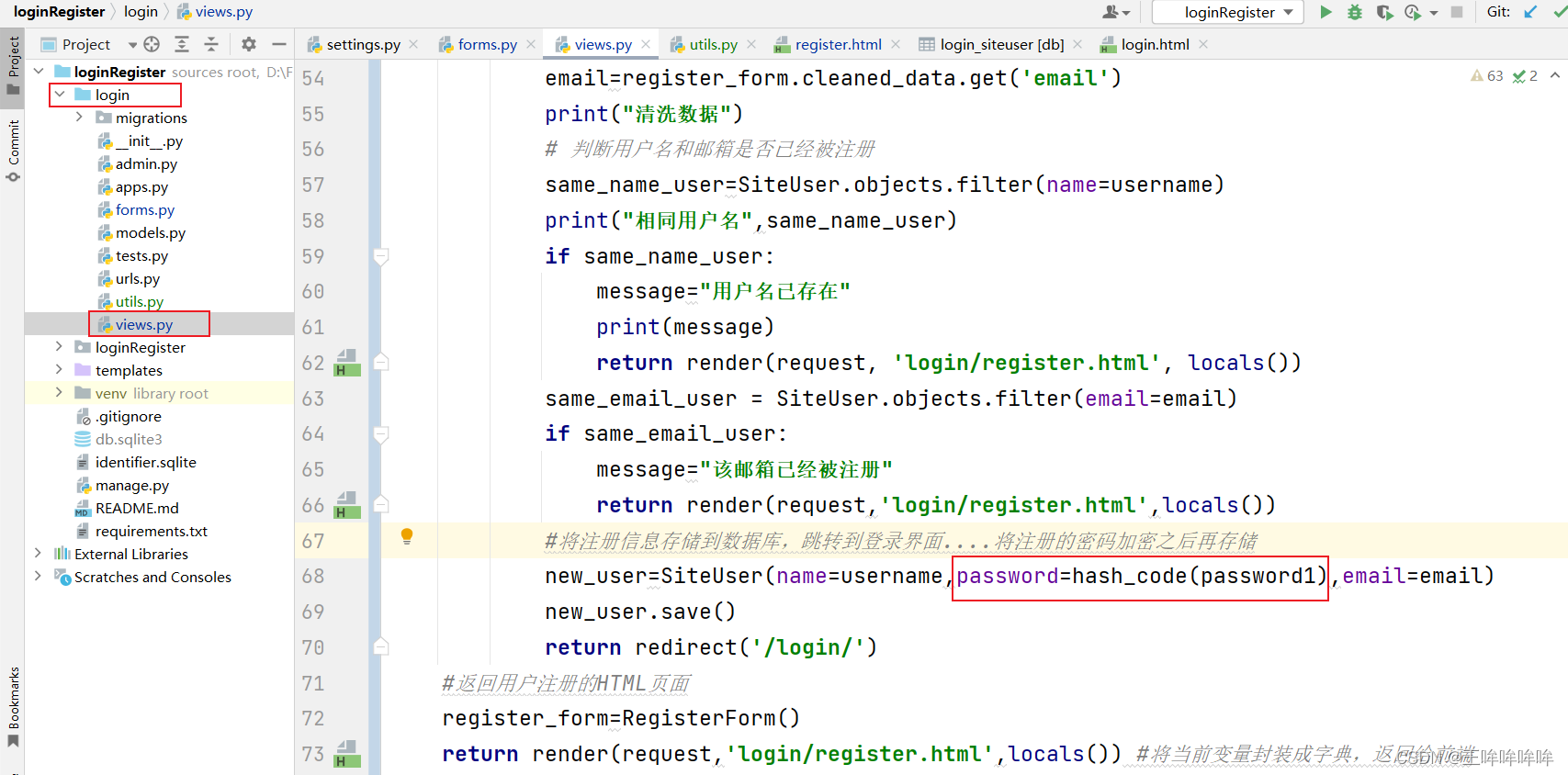Click the HTML gutter icon at line 66
The height and width of the screenshot is (775, 1568).
coord(346,506)
